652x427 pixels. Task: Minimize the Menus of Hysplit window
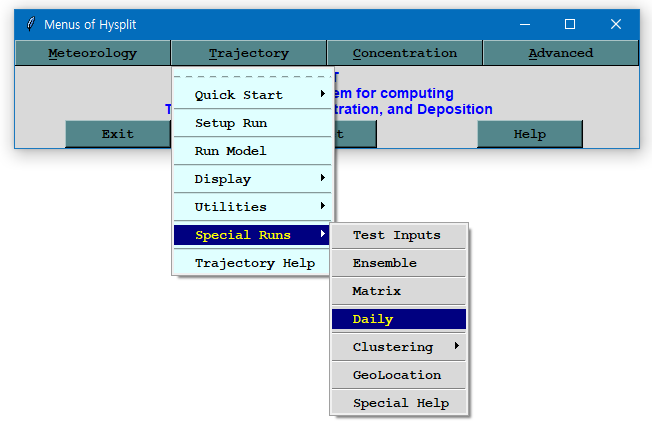click(525, 24)
